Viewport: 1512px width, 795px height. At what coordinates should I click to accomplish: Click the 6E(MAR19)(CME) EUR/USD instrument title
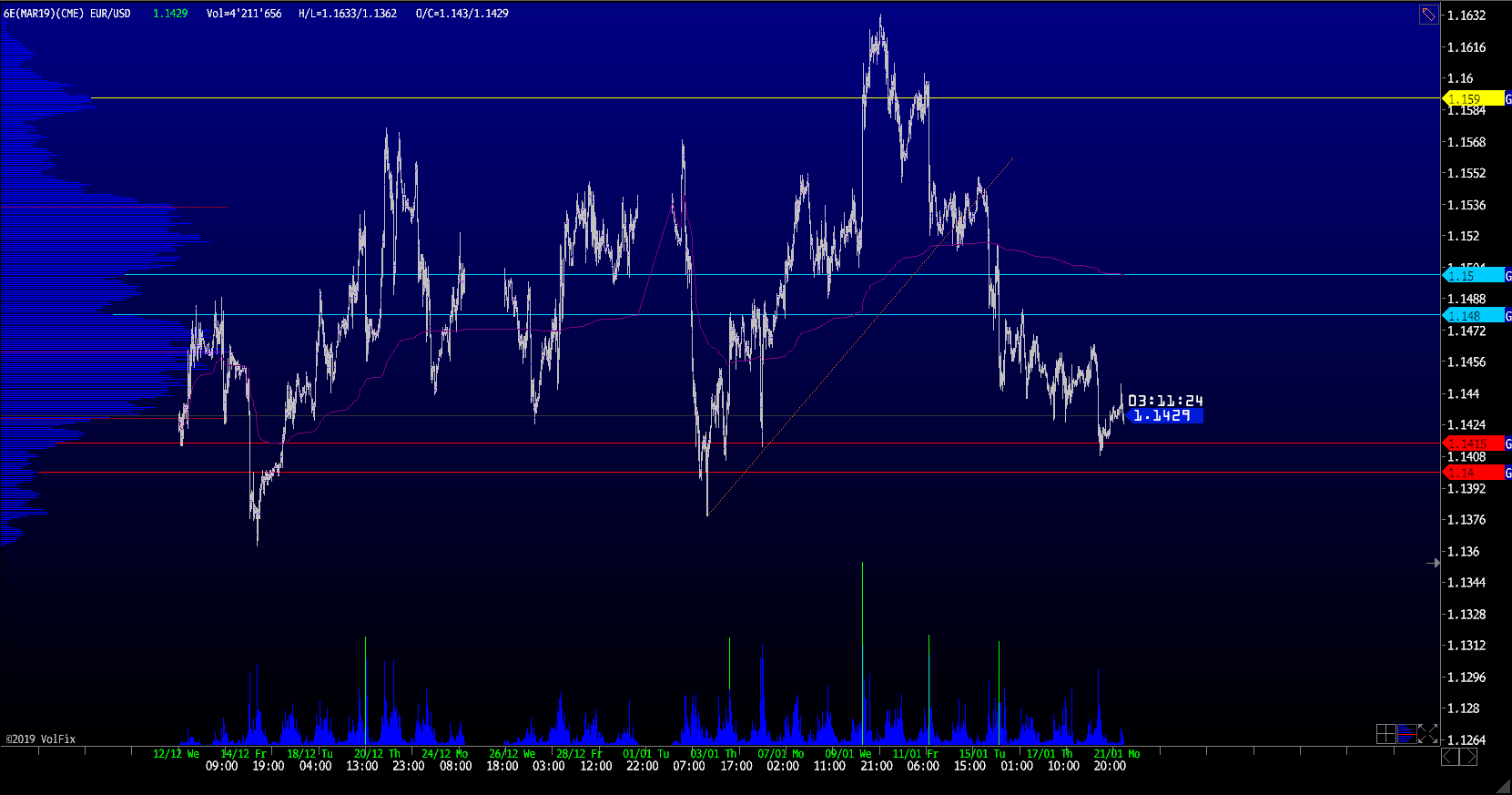tap(67, 14)
